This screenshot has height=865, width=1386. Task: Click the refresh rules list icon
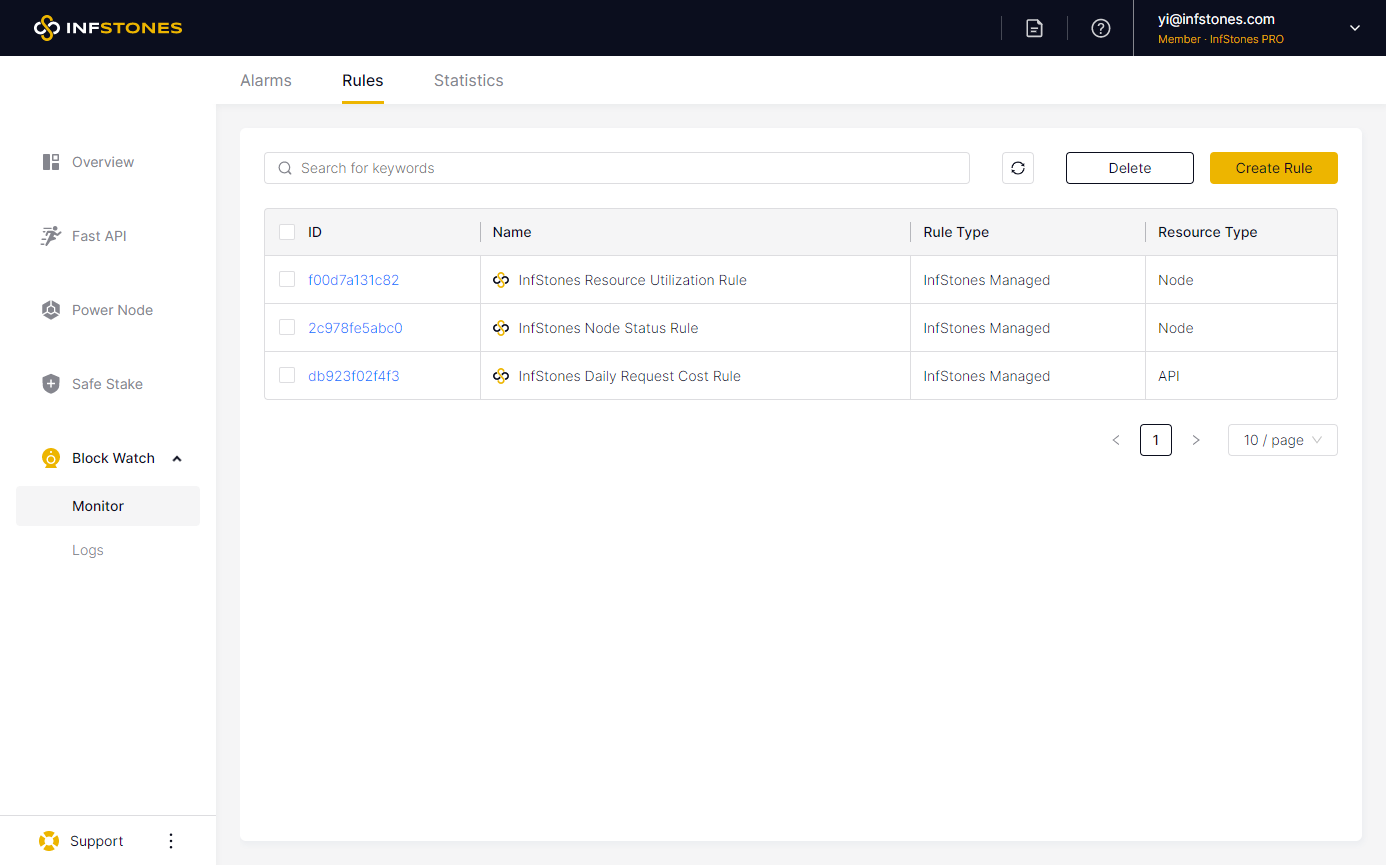click(x=1017, y=168)
